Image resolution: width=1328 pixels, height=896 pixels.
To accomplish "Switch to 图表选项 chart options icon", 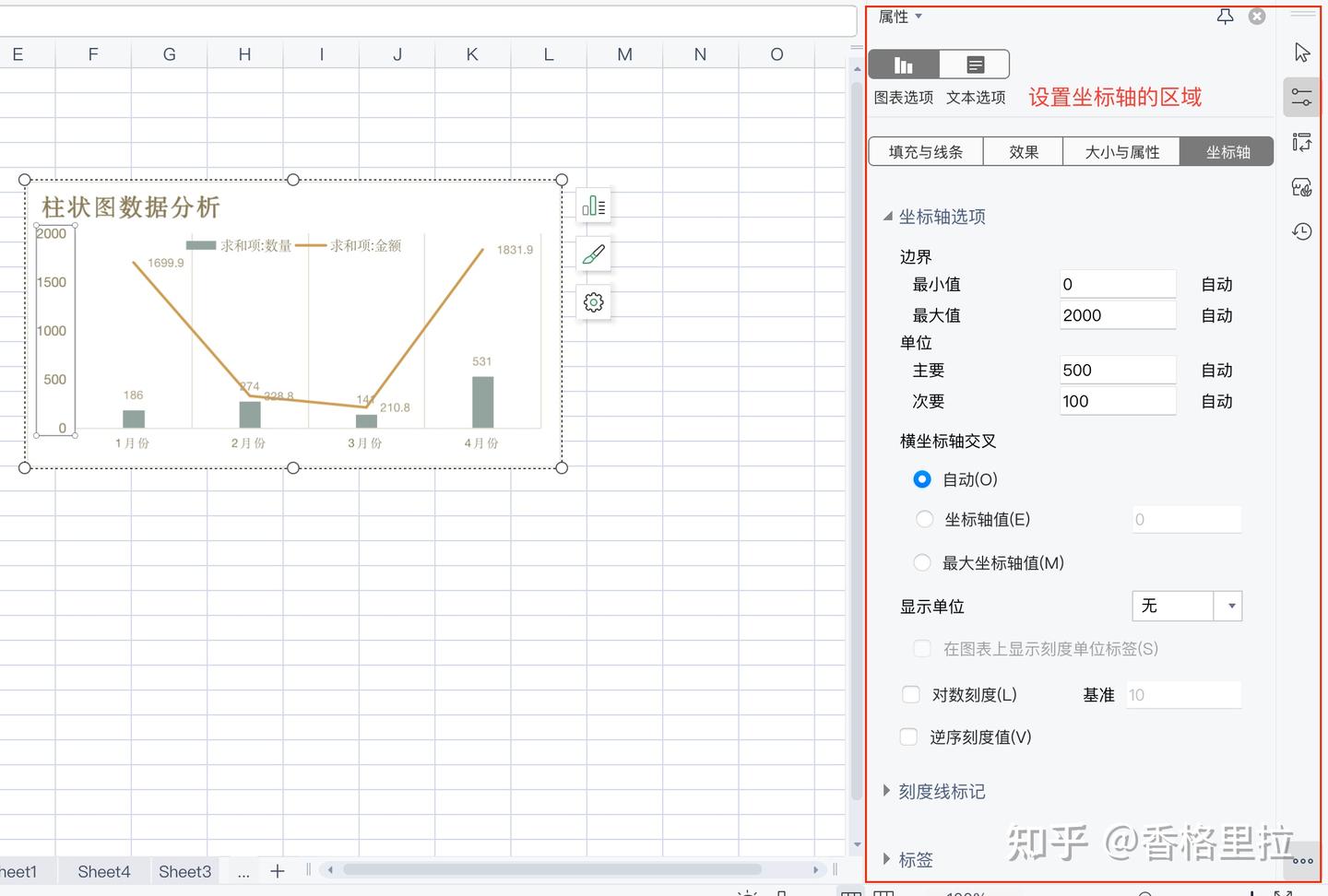I will tap(904, 65).
